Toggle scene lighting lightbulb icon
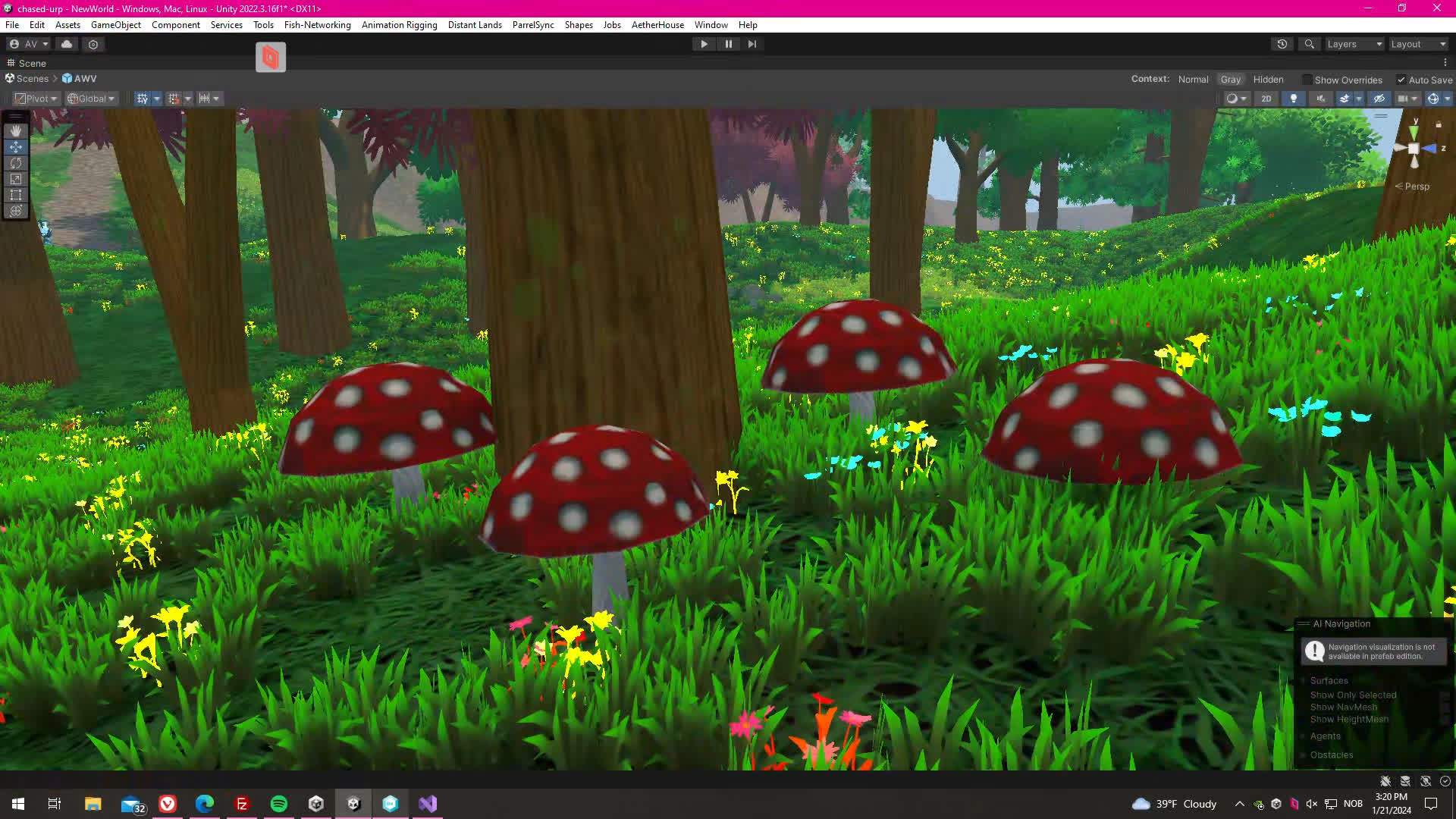Viewport: 1456px width, 819px height. tap(1293, 99)
